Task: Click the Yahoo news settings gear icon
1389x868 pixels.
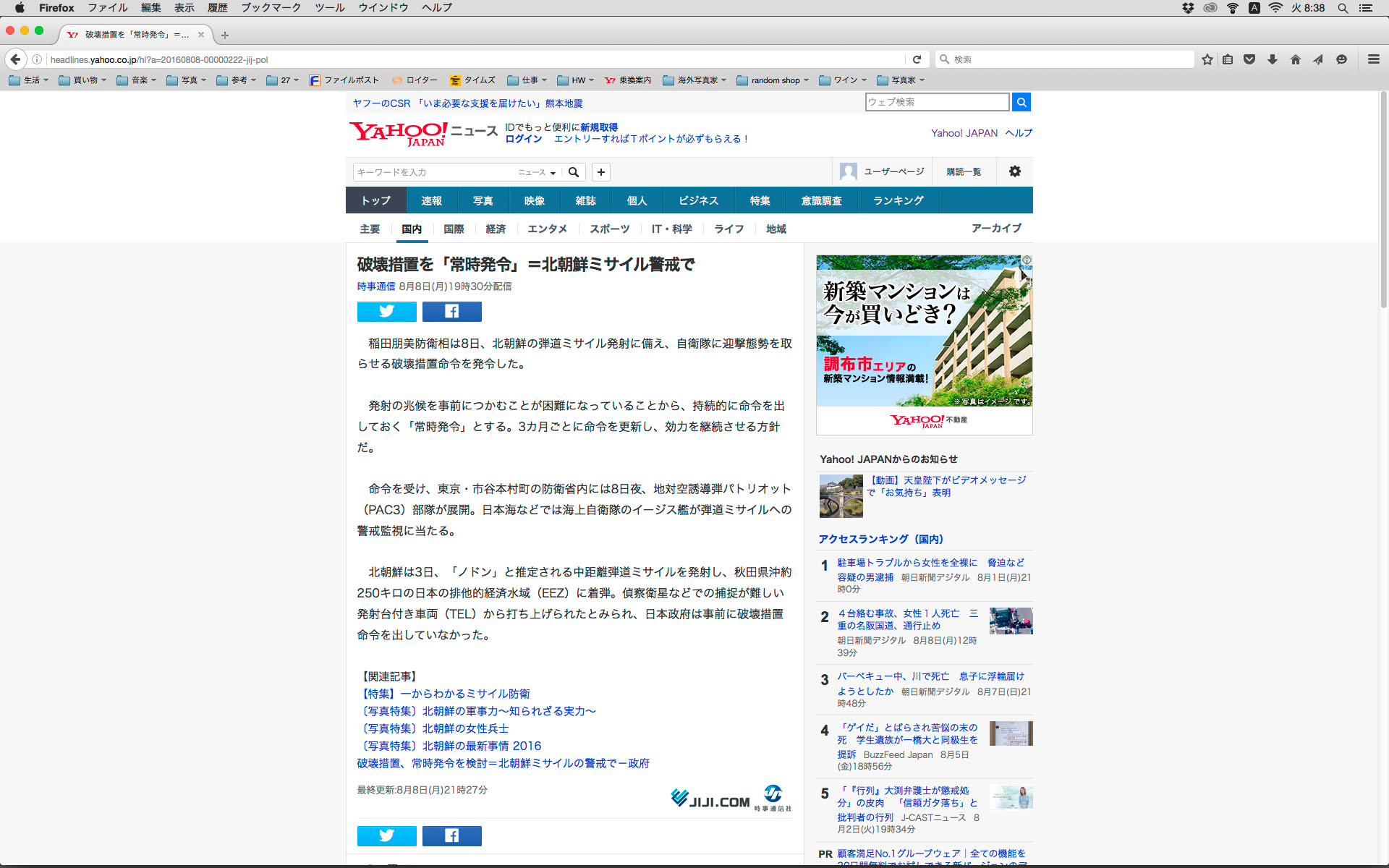Action: tap(1014, 171)
